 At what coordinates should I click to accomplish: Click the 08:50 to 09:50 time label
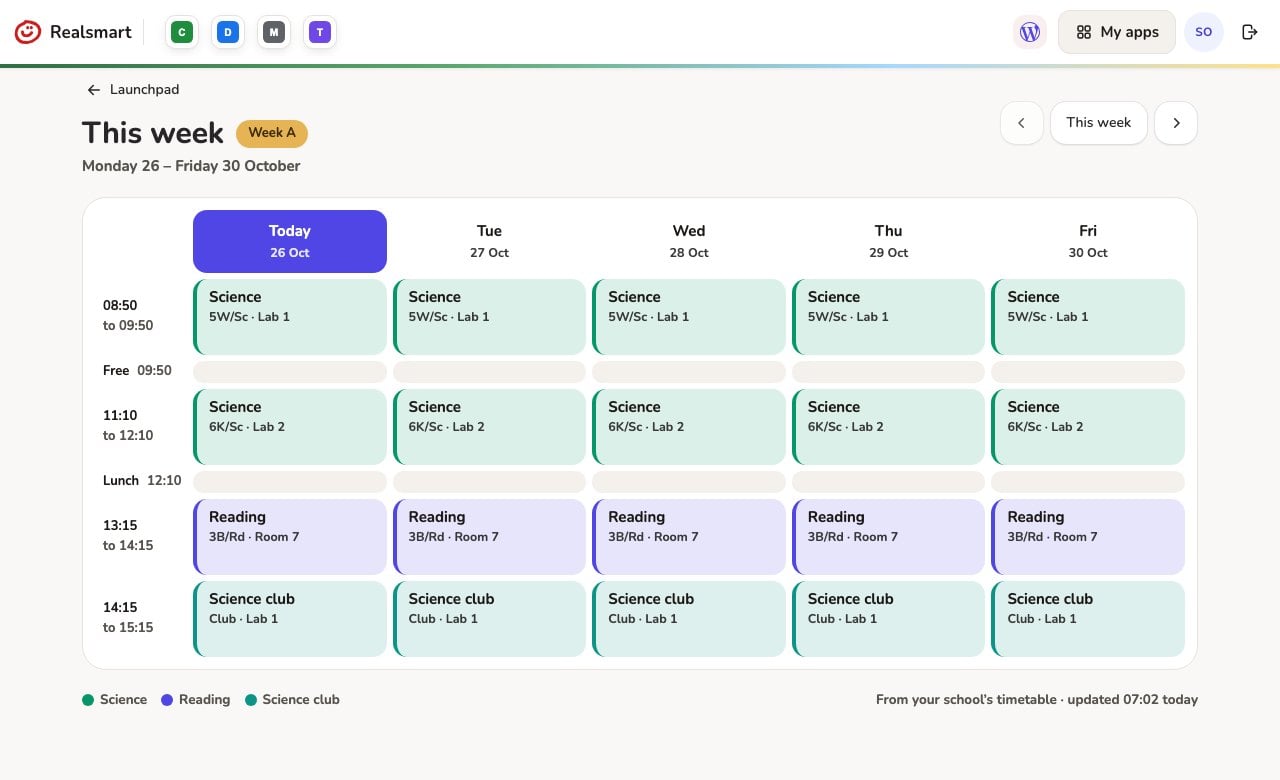click(127, 316)
